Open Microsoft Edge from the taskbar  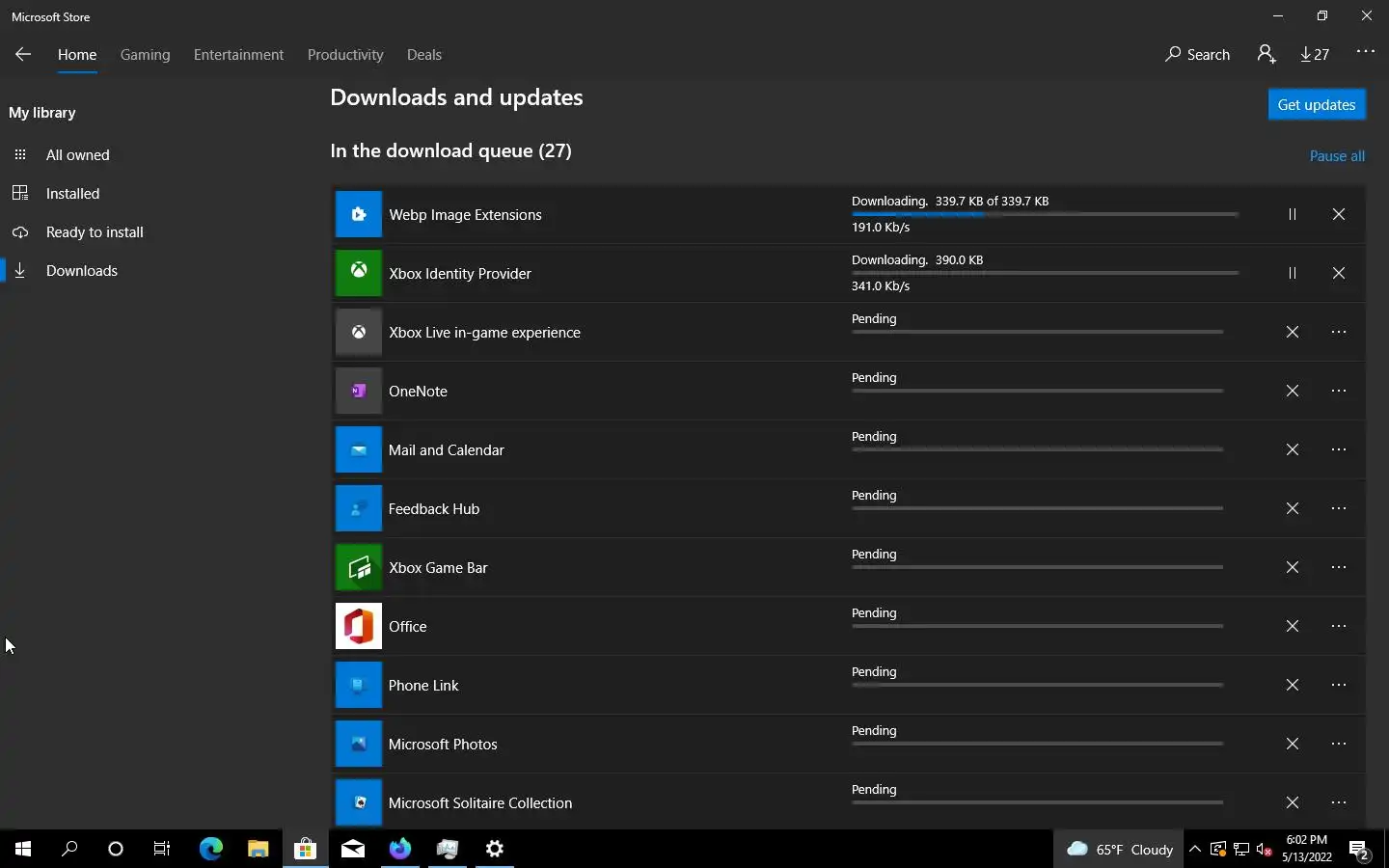pos(210,849)
